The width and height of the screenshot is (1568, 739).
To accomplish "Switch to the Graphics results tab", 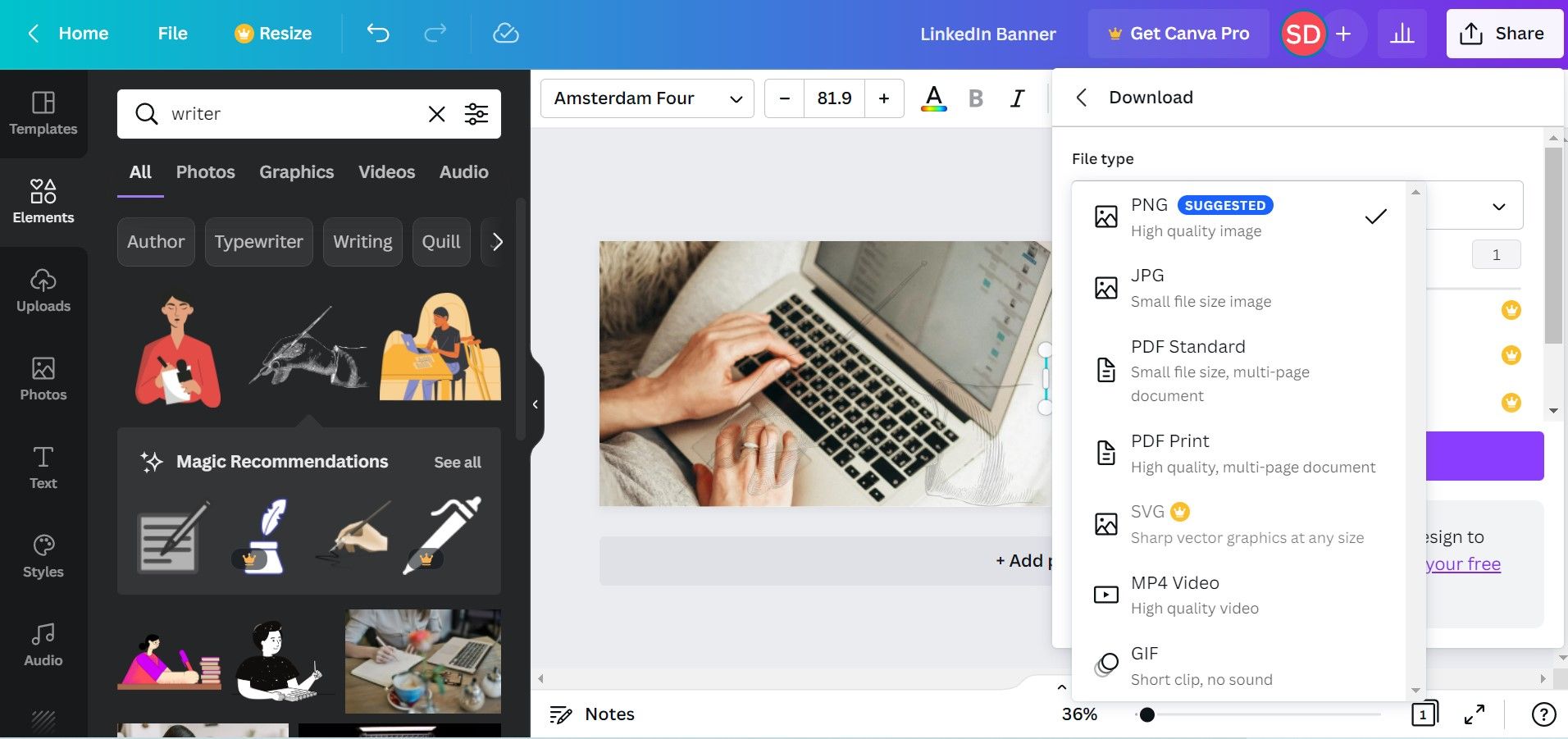I will (x=296, y=171).
